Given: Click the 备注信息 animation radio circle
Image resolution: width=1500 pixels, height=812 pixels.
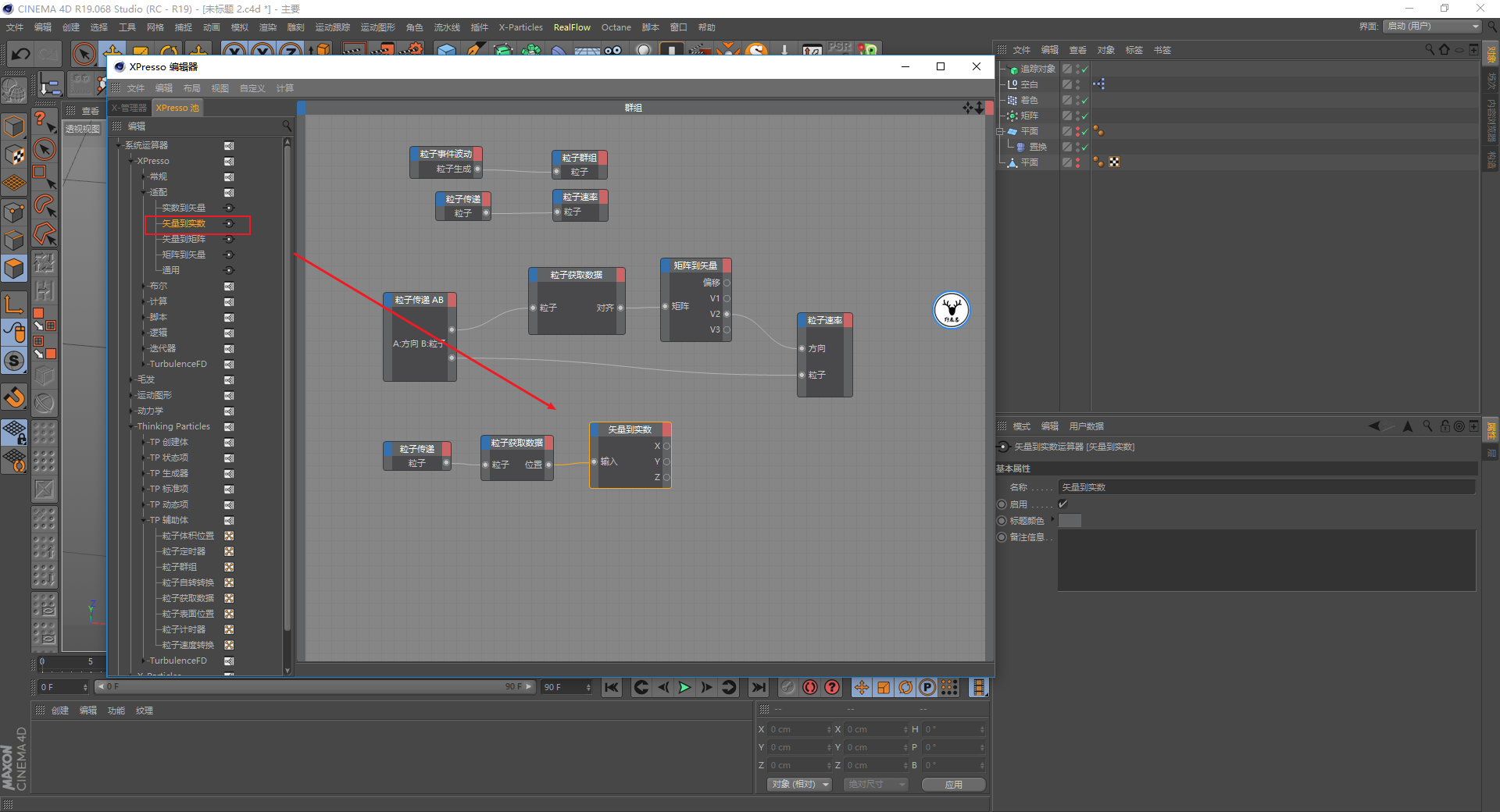Looking at the screenshot, I should pyautogui.click(x=1002, y=537).
